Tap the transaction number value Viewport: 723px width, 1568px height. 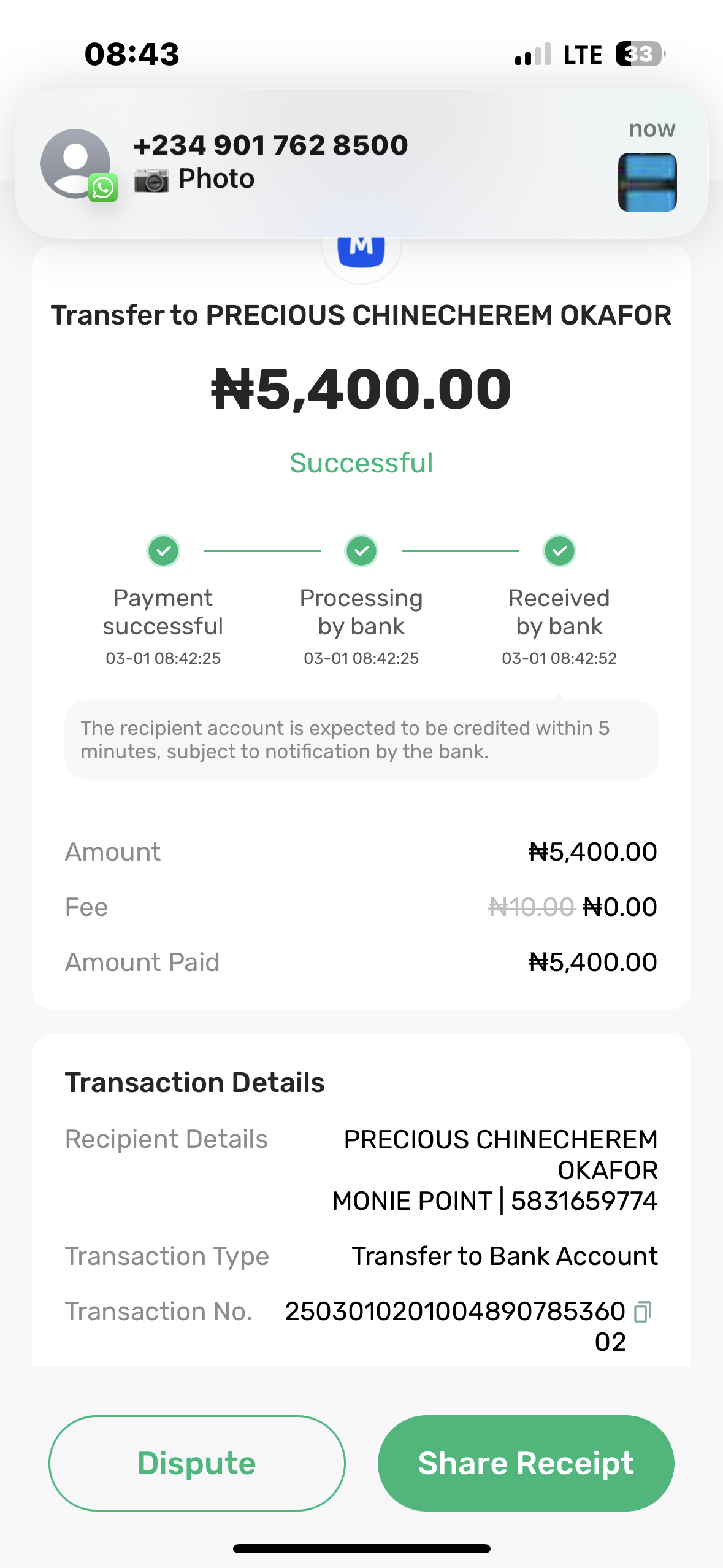pyautogui.click(x=455, y=1312)
